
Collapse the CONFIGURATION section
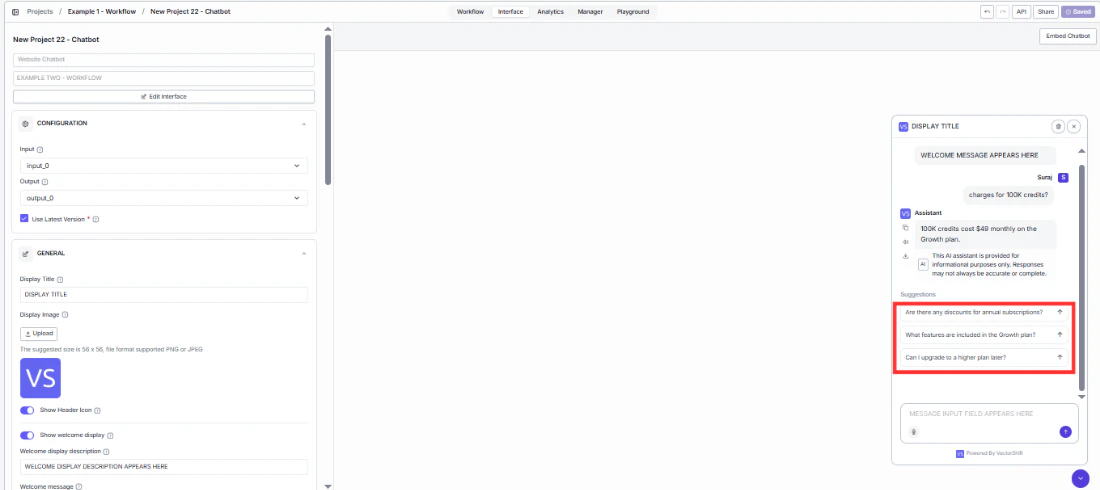(x=304, y=124)
